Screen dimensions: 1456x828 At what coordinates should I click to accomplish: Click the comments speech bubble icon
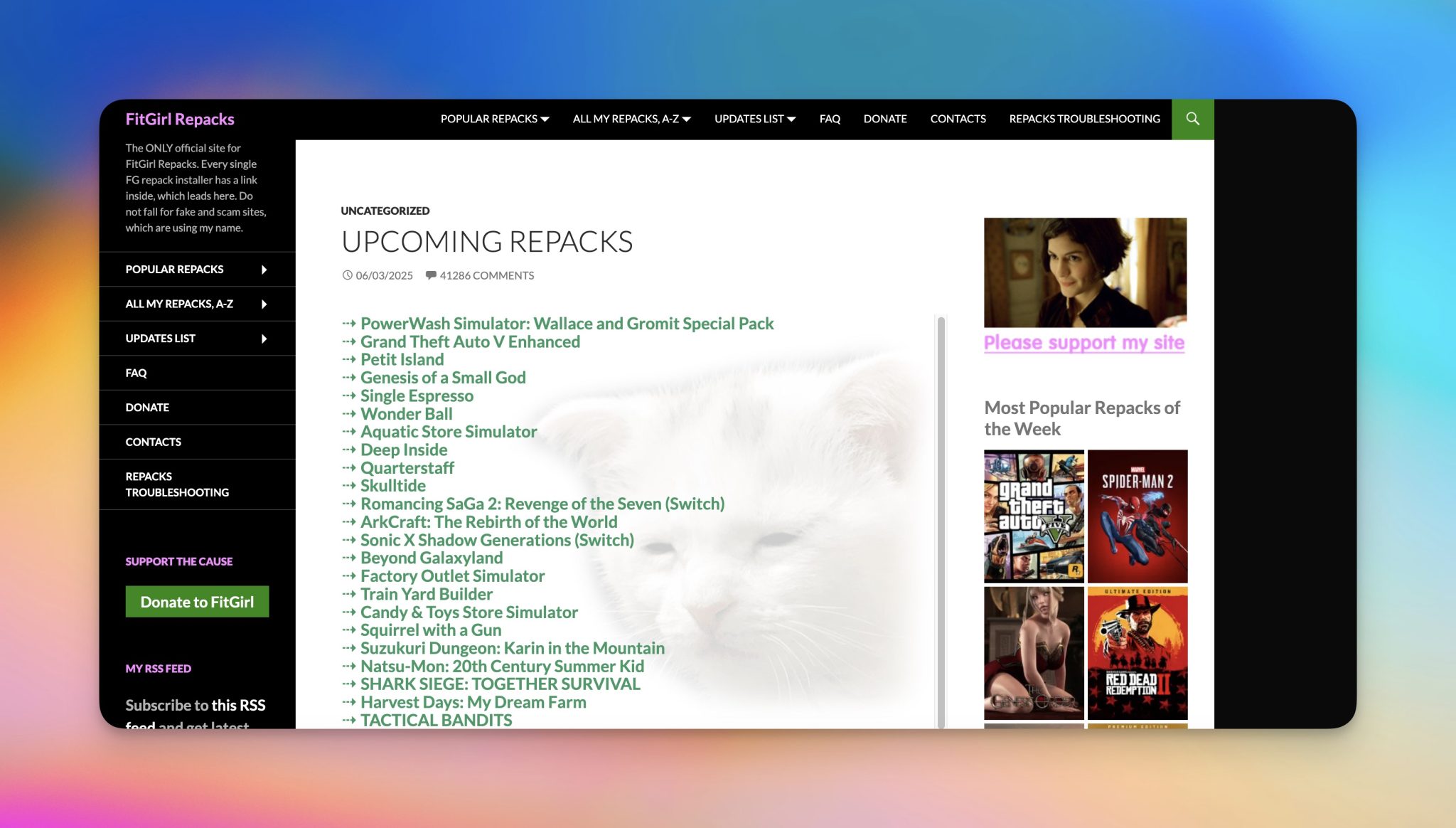431,275
